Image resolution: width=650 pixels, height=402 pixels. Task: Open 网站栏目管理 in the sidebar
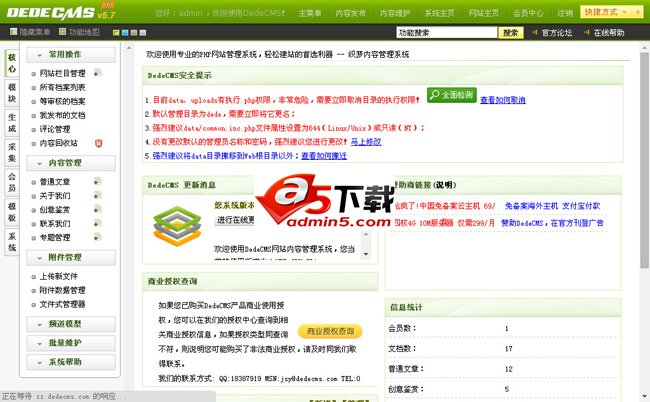[63, 73]
